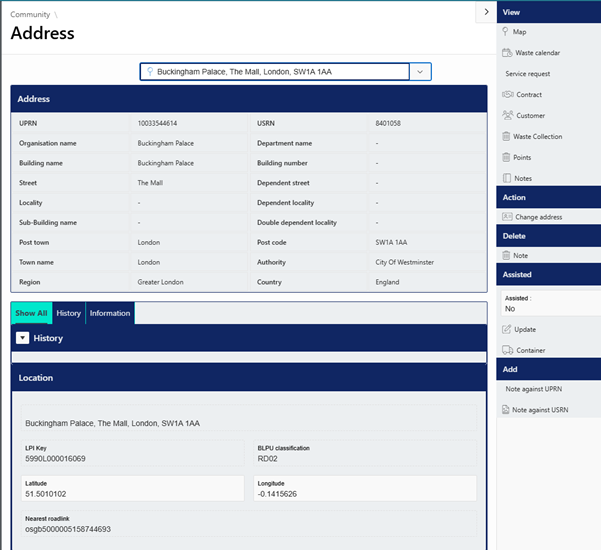The image size is (601, 550).
Task: Click the Latitude field value 51.5010102
Action: click(x=46, y=494)
